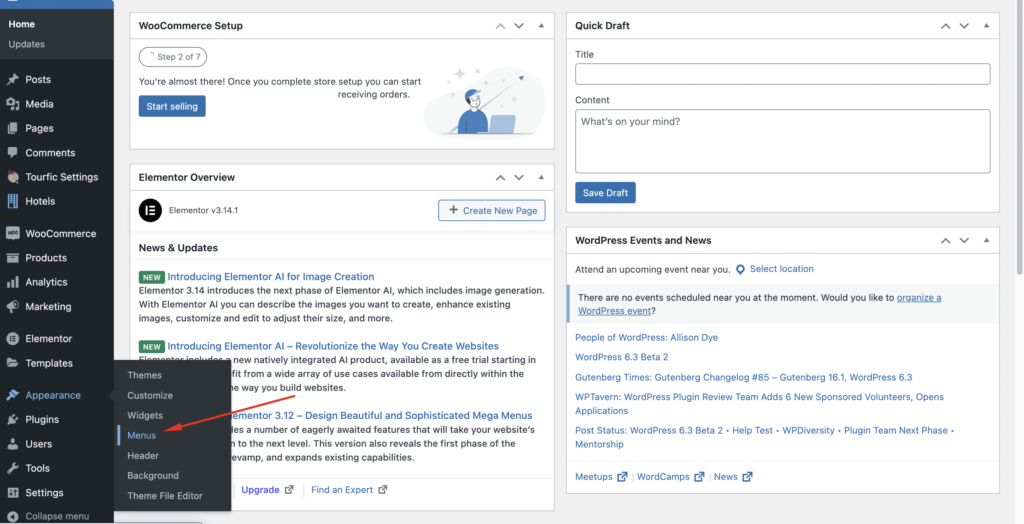
Task: Open Customize in Appearance submenu
Action: pyautogui.click(x=150, y=395)
